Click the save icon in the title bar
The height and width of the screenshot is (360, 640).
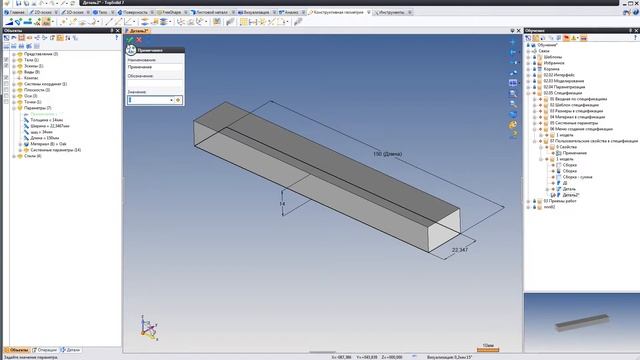[18, 3]
